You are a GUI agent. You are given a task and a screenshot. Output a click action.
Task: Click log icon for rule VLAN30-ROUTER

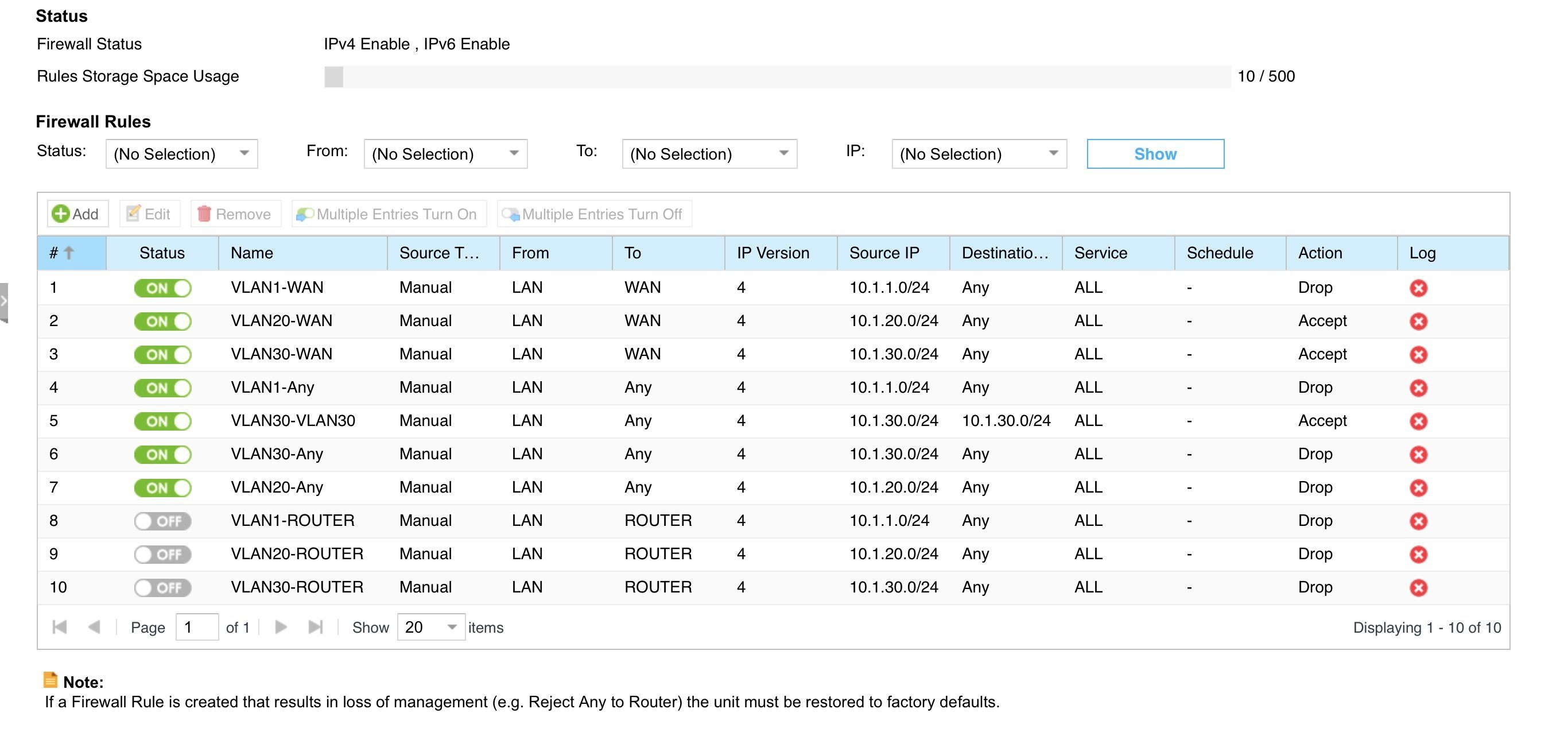tap(1418, 588)
